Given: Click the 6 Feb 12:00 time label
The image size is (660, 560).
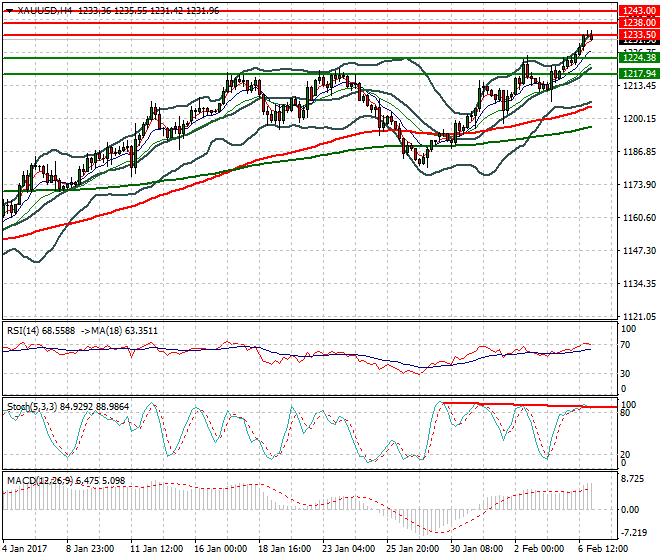Looking at the screenshot, I should (x=603, y=549).
